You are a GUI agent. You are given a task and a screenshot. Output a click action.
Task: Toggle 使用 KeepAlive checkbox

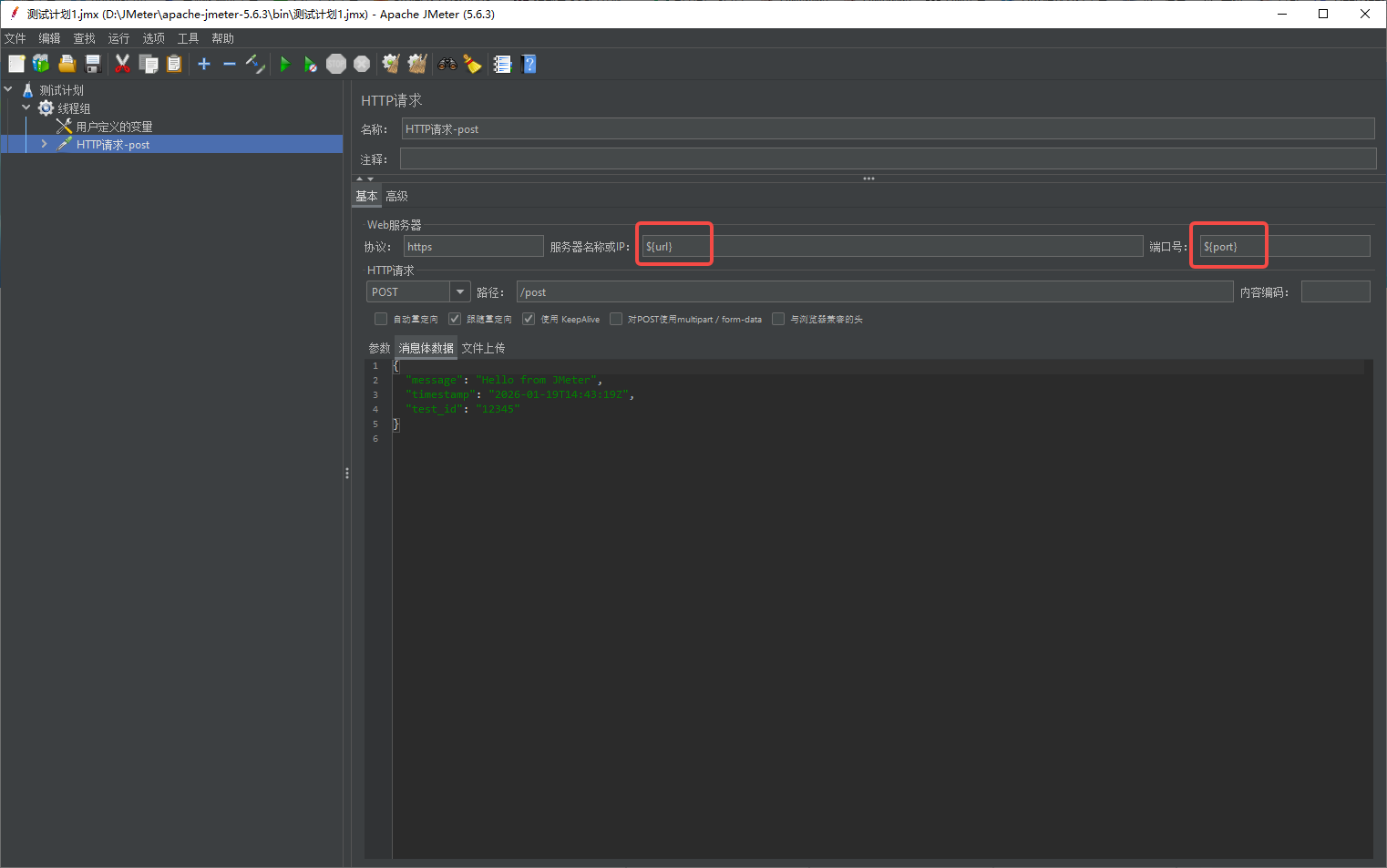pos(529,319)
